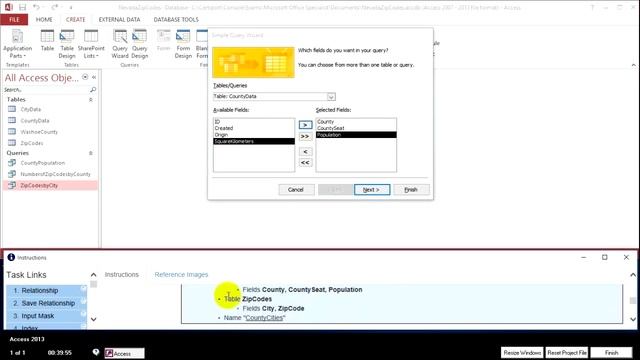
Task: Select the ZipCodesbyCity query
Action: pos(50,186)
